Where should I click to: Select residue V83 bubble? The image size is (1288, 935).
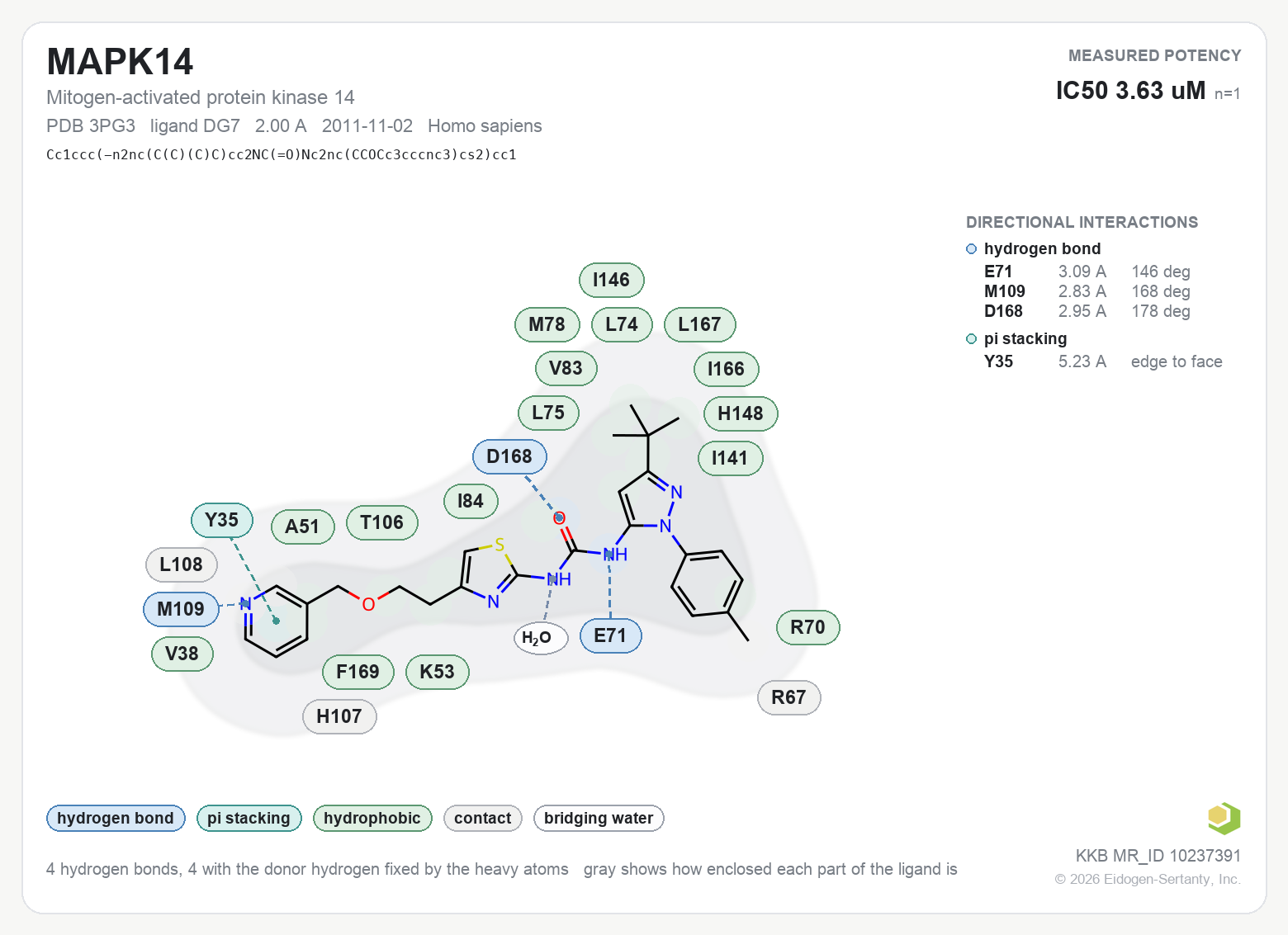(x=566, y=368)
